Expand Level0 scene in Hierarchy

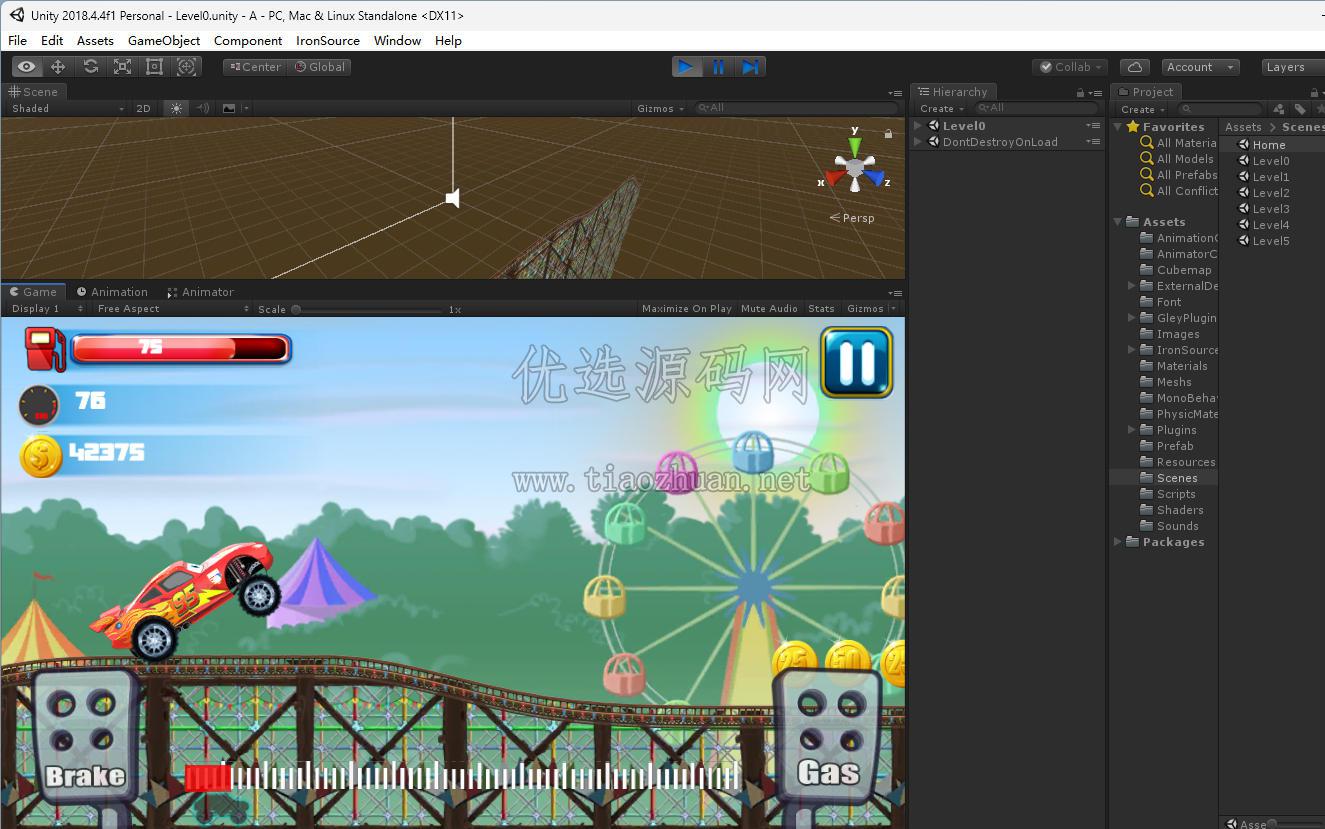918,126
